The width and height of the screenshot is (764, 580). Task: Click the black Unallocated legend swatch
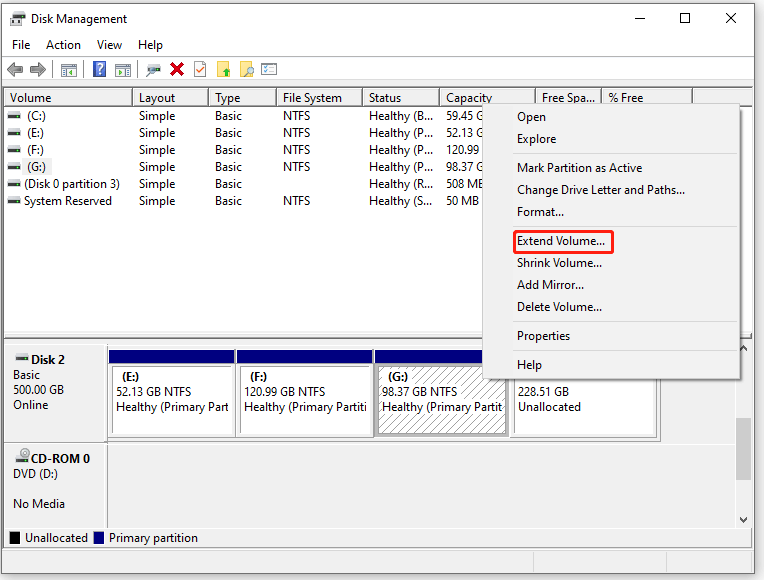click(x=15, y=538)
